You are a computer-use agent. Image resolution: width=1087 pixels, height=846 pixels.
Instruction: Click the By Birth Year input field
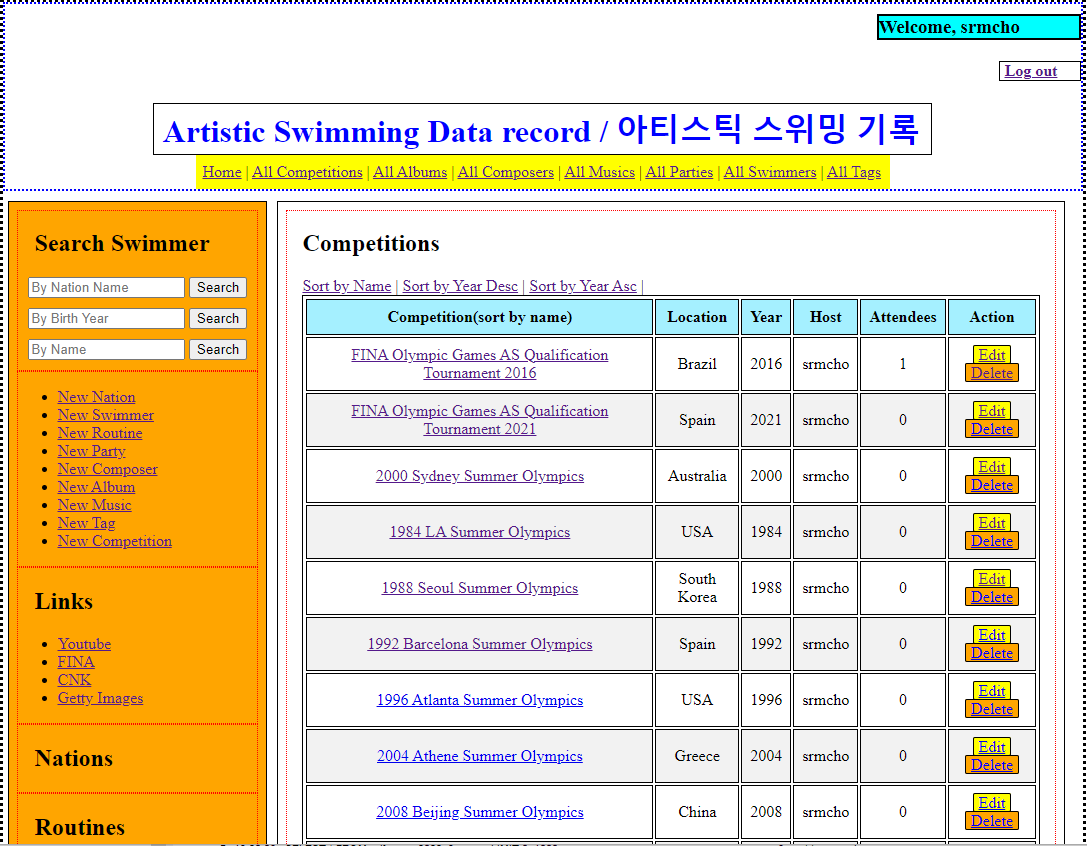tap(106, 318)
